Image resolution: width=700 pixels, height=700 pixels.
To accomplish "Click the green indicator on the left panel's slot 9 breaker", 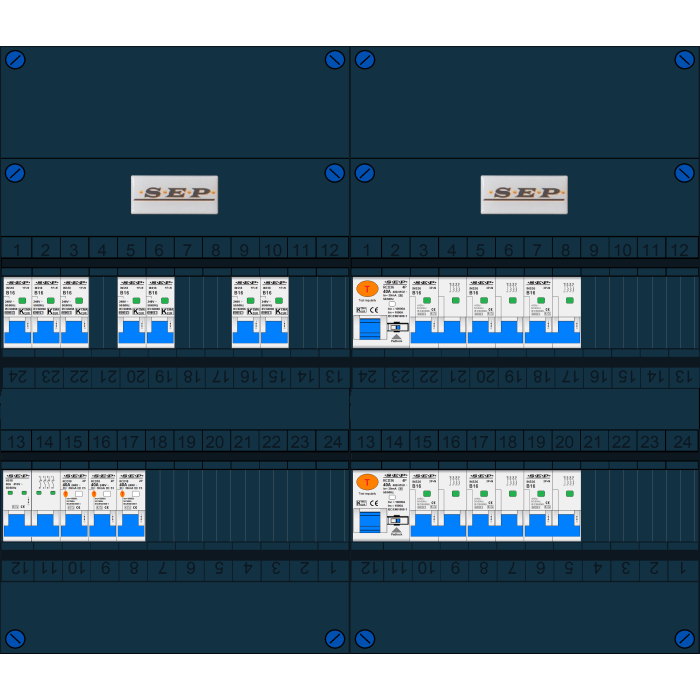I will 250,300.
